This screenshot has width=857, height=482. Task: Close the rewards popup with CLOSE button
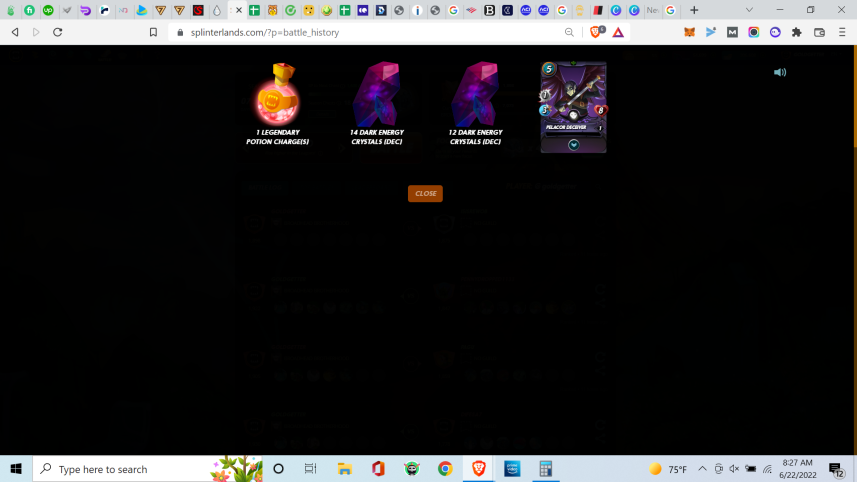pos(425,193)
